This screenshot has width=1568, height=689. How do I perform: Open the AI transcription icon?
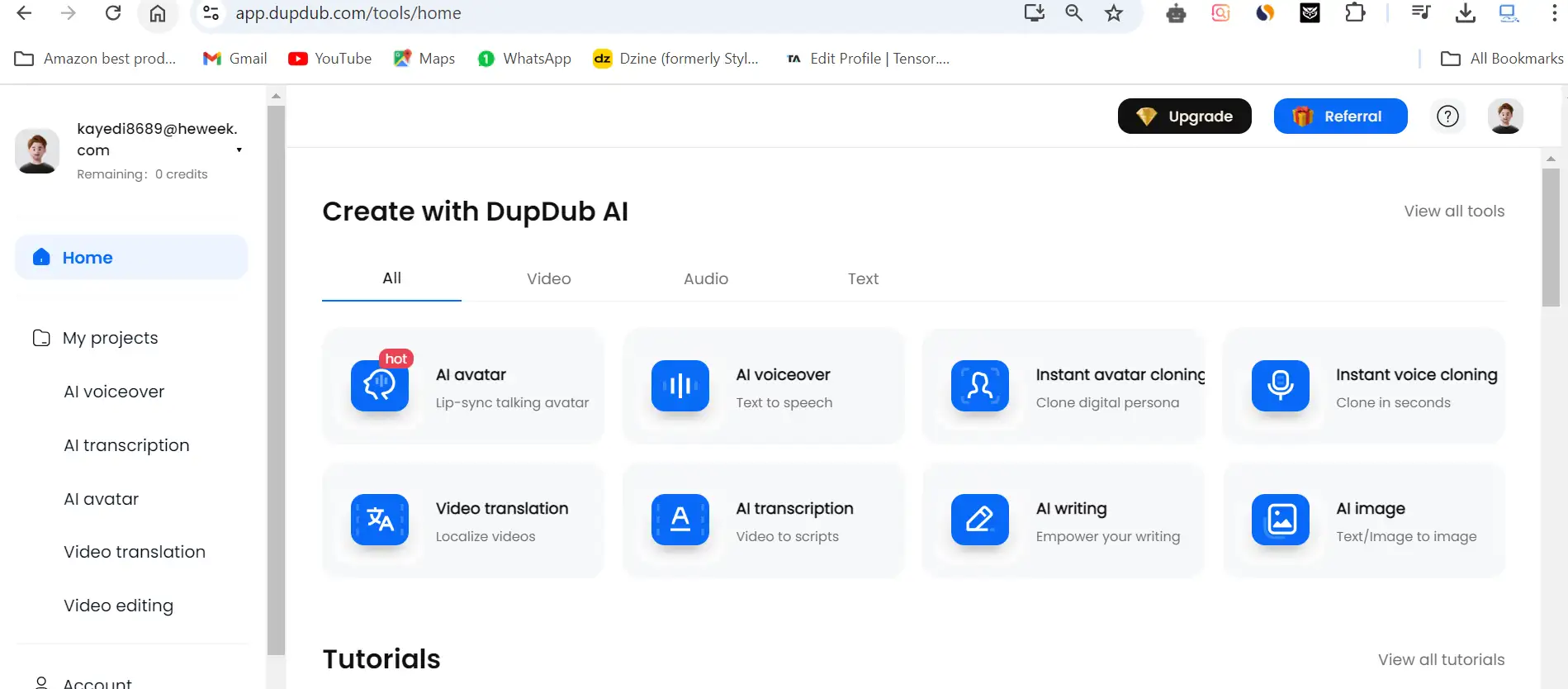(680, 520)
